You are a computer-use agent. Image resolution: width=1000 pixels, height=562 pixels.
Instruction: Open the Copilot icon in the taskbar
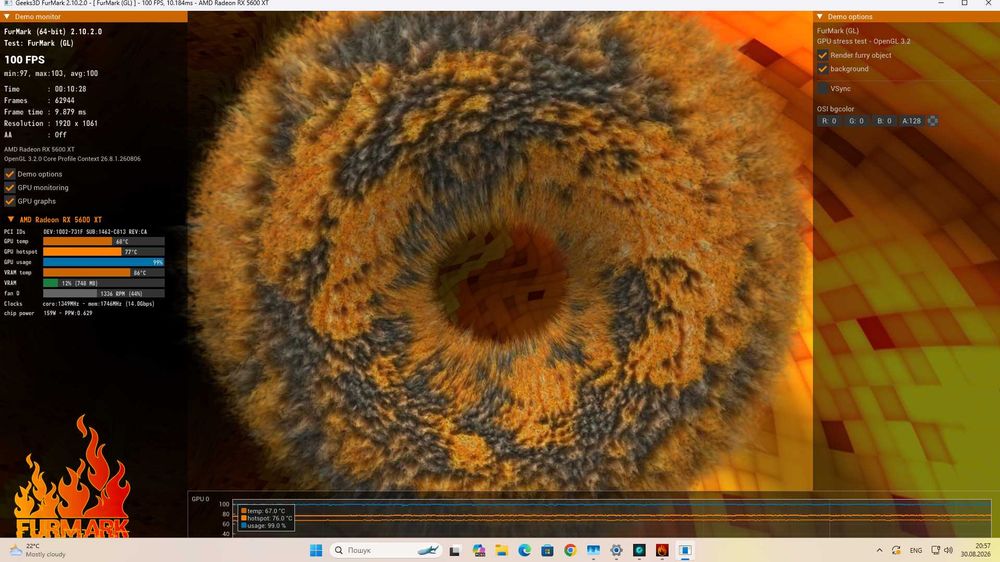coord(479,550)
